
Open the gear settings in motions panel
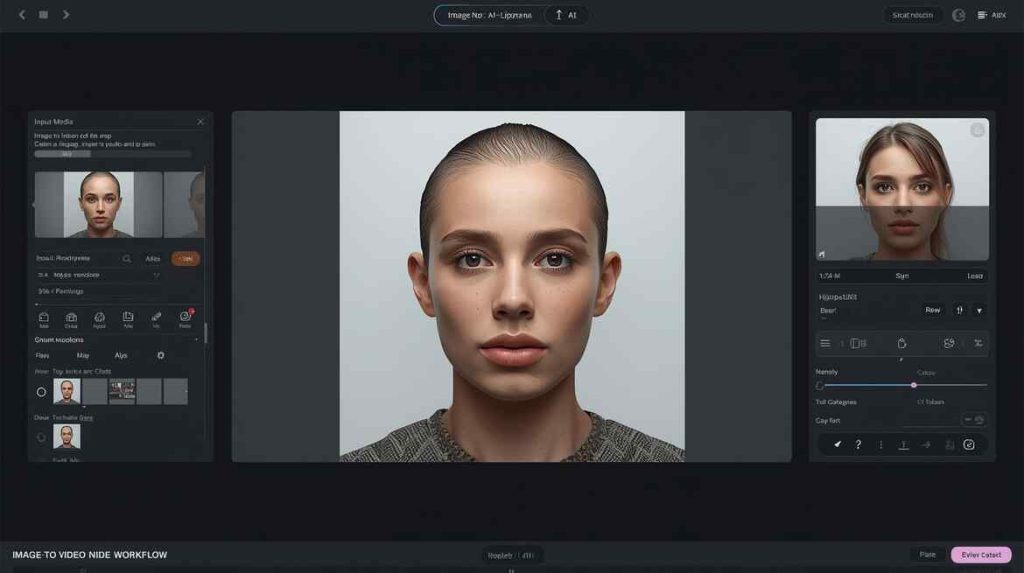click(161, 355)
